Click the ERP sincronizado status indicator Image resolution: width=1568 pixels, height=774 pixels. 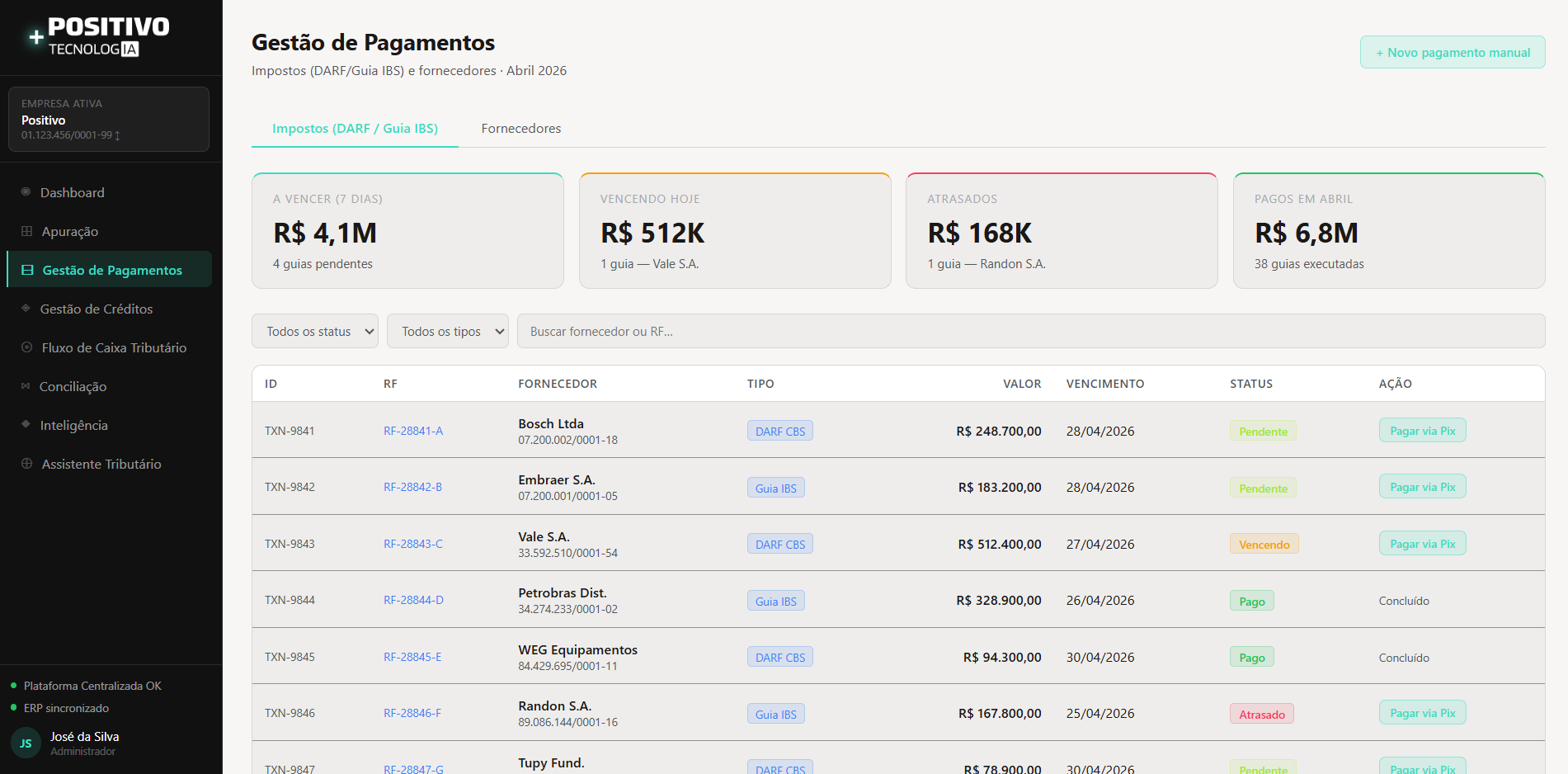click(59, 708)
